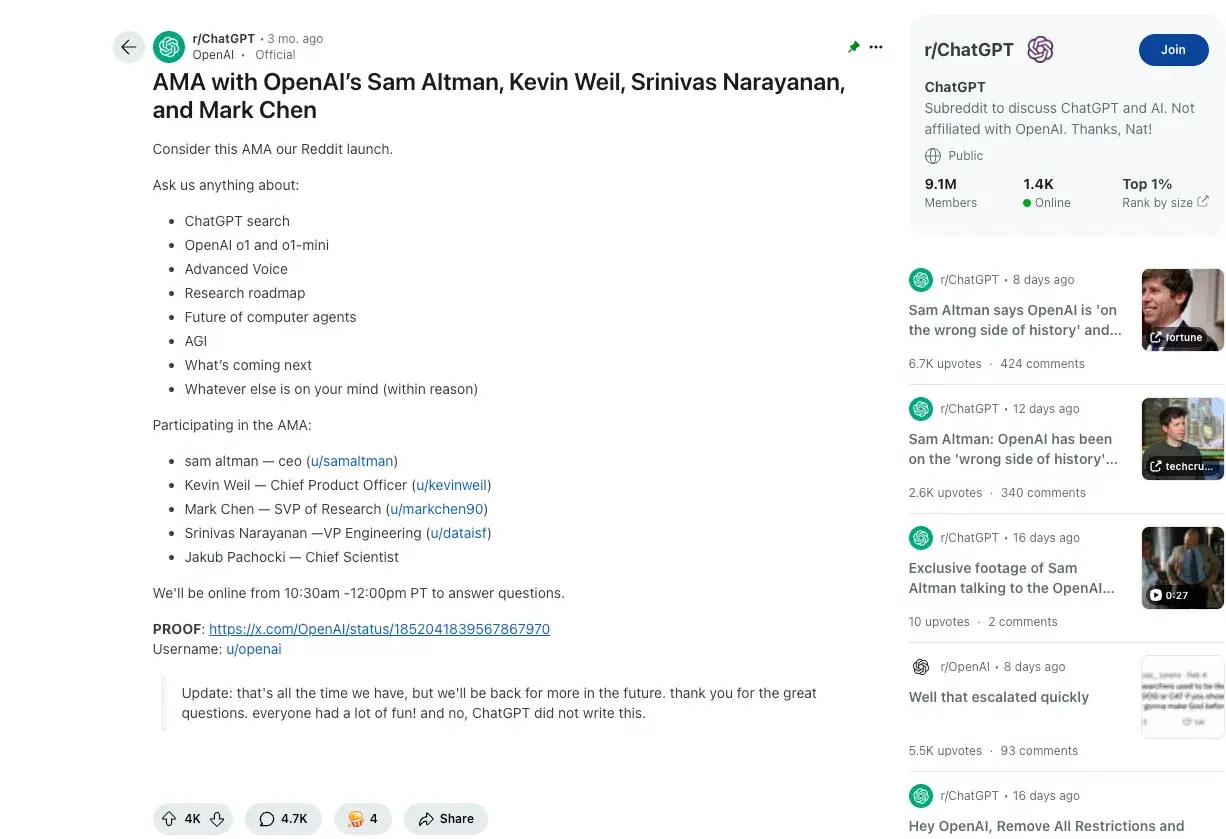Open the fortune article thumbnail
Screen dimensions: 1226x839
coord(1182,310)
